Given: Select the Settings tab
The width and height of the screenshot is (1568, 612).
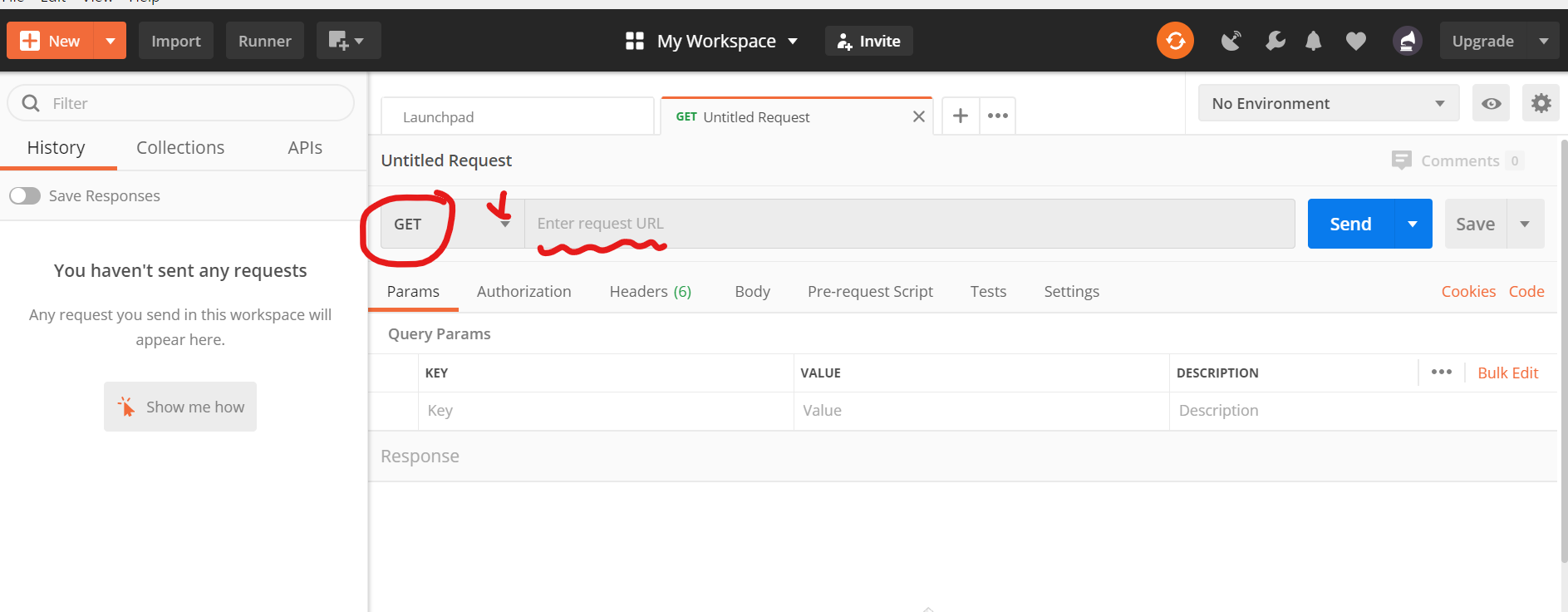Looking at the screenshot, I should click(x=1072, y=292).
